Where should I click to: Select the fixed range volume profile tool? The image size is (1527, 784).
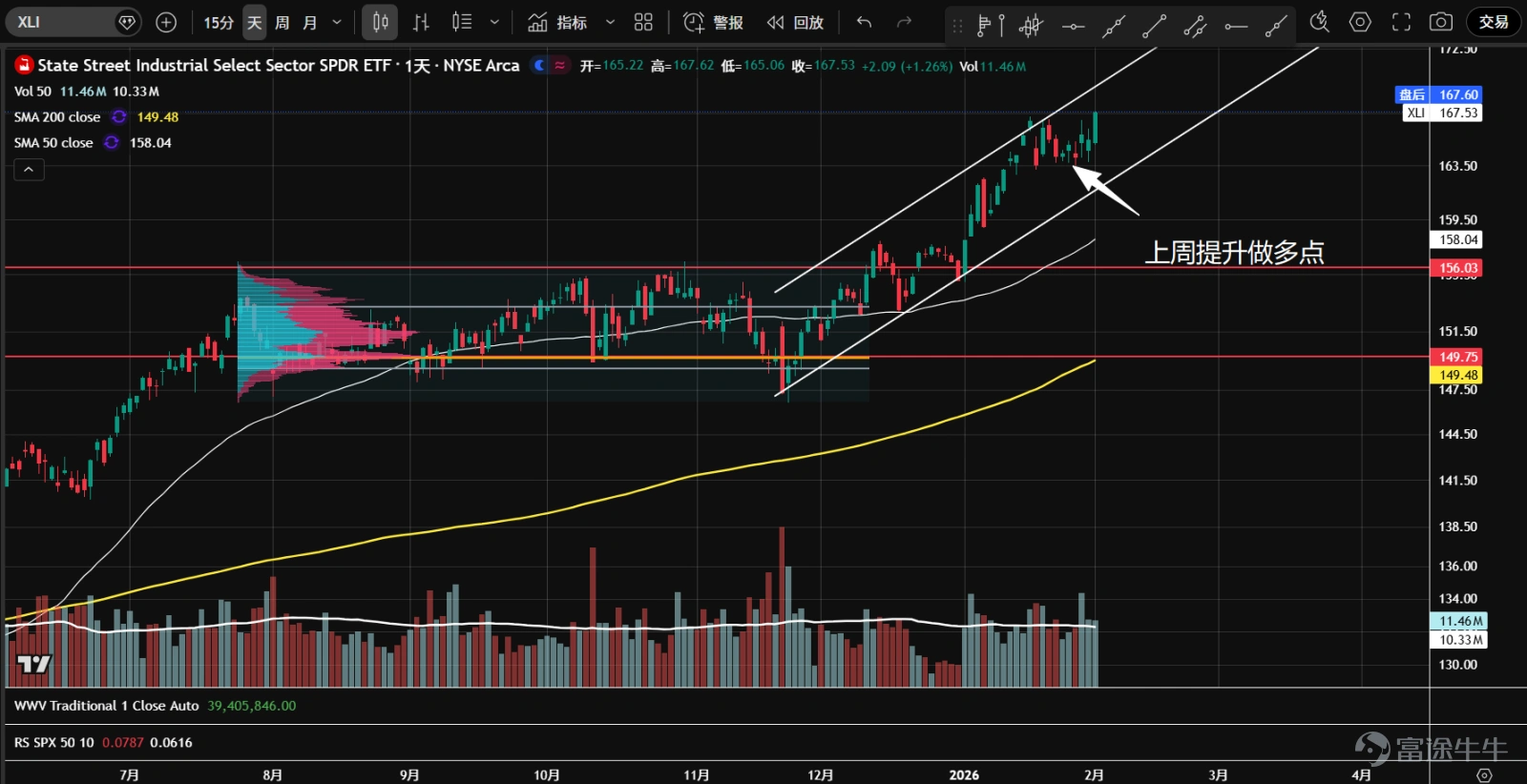(990, 26)
